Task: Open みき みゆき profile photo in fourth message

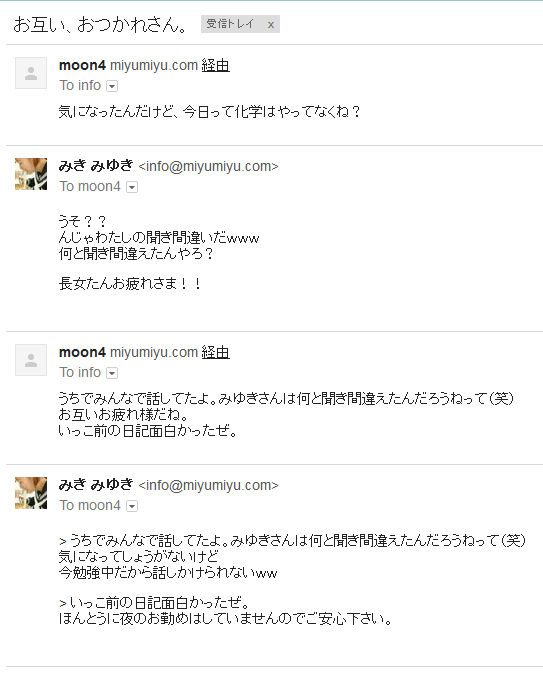Action: pyautogui.click(x=31, y=493)
